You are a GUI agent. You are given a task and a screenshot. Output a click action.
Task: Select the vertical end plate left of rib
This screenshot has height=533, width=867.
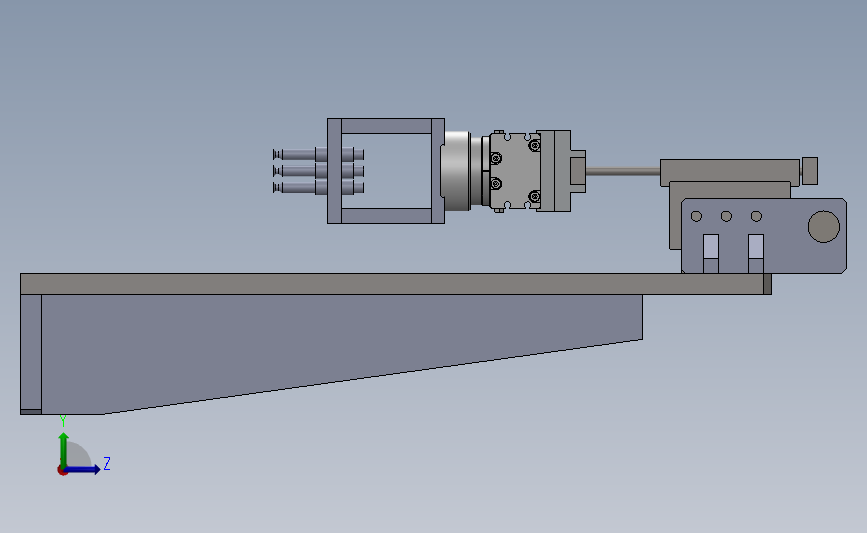(31, 354)
